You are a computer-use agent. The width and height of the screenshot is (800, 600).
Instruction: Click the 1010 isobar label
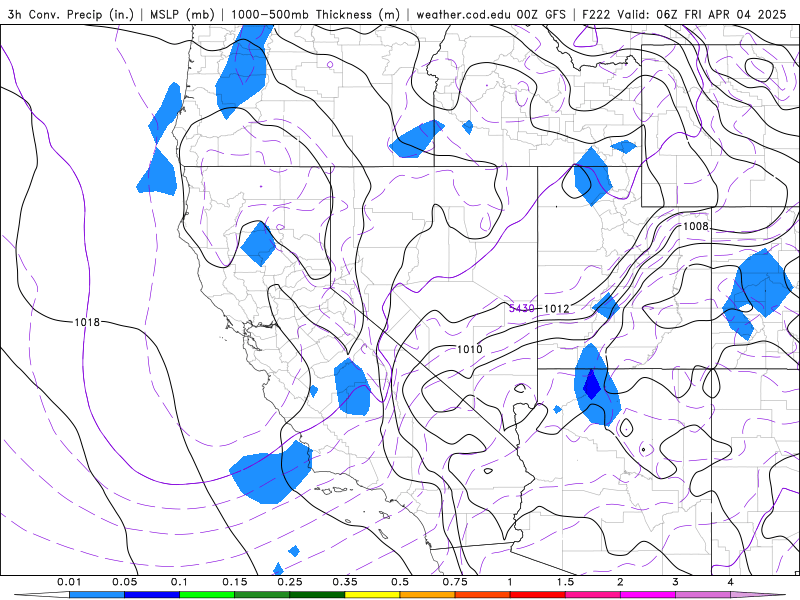point(469,349)
